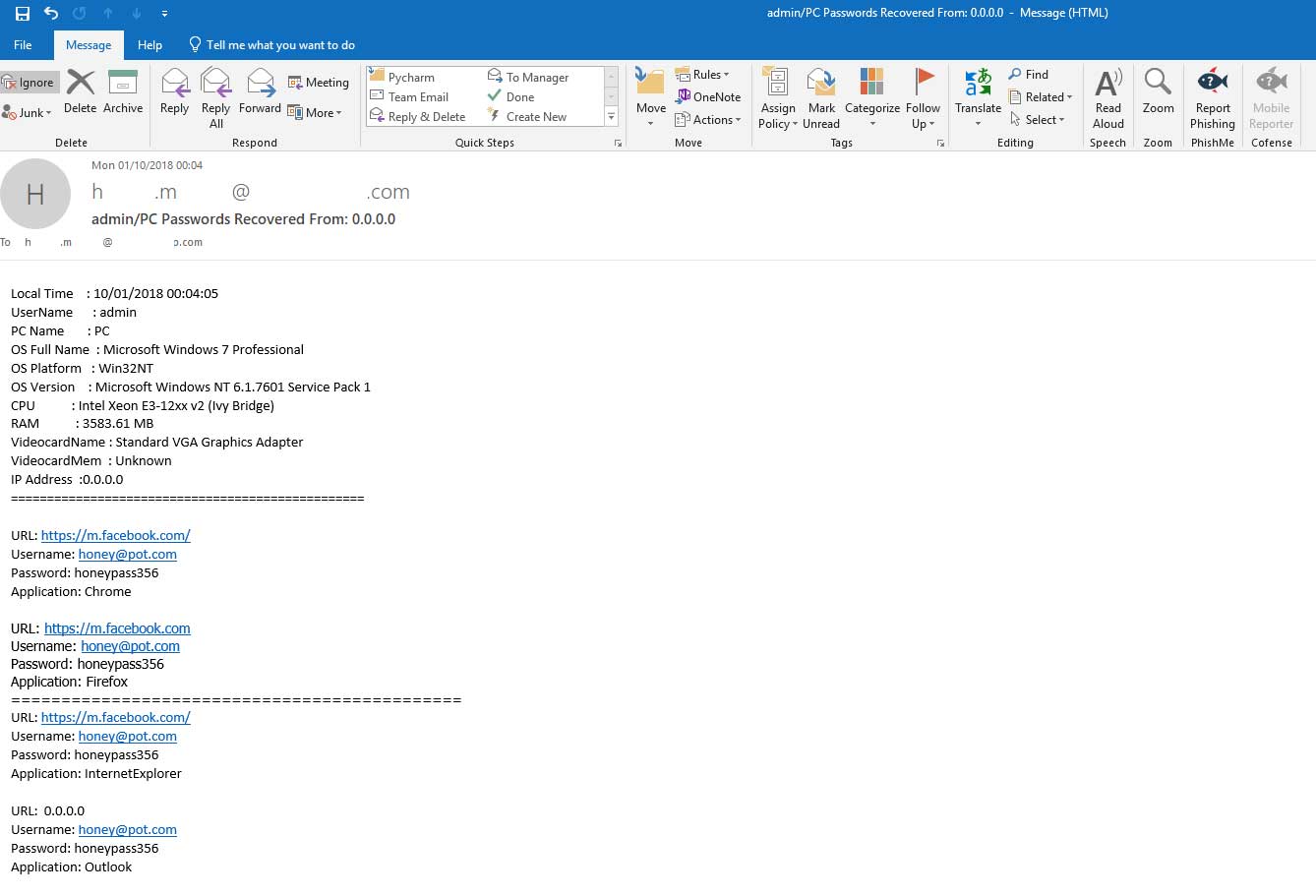Archive this message
This screenshot has height=896, width=1316.
click(123, 92)
